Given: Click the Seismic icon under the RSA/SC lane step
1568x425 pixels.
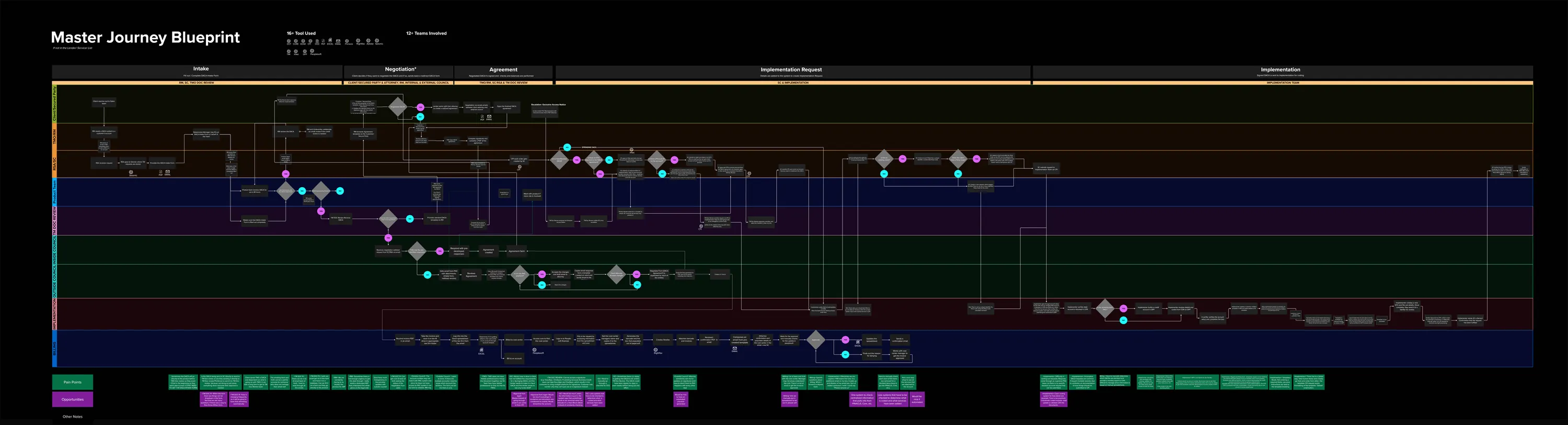Looking at the screenshot, I should tap(132, 173).
